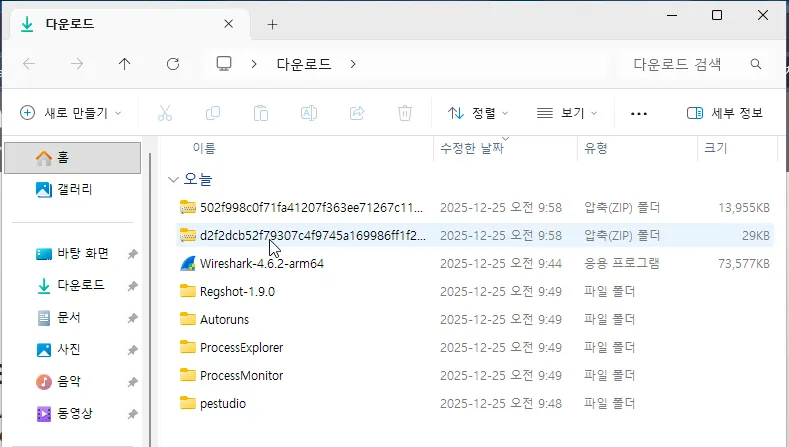The image size is (789, 447).
Task: Open the 정렬 sort dropdown
Action: pyautogui.click(x=478, y=113)
